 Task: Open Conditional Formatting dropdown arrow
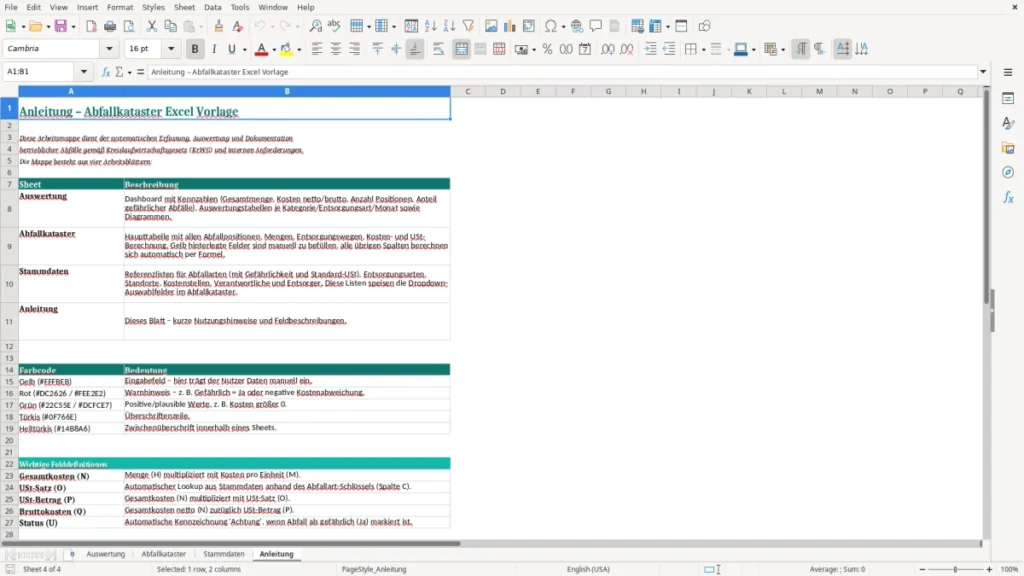click(x=783, y=50)
